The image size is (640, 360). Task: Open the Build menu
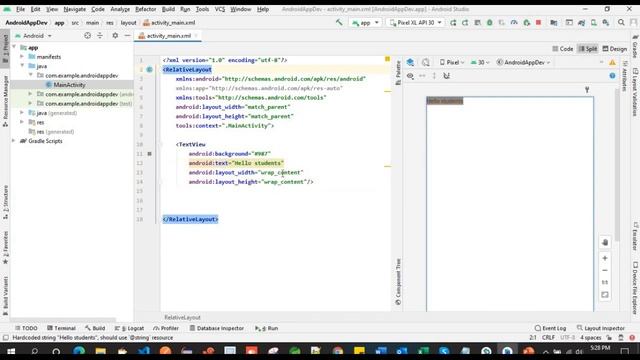coord(168,9)
